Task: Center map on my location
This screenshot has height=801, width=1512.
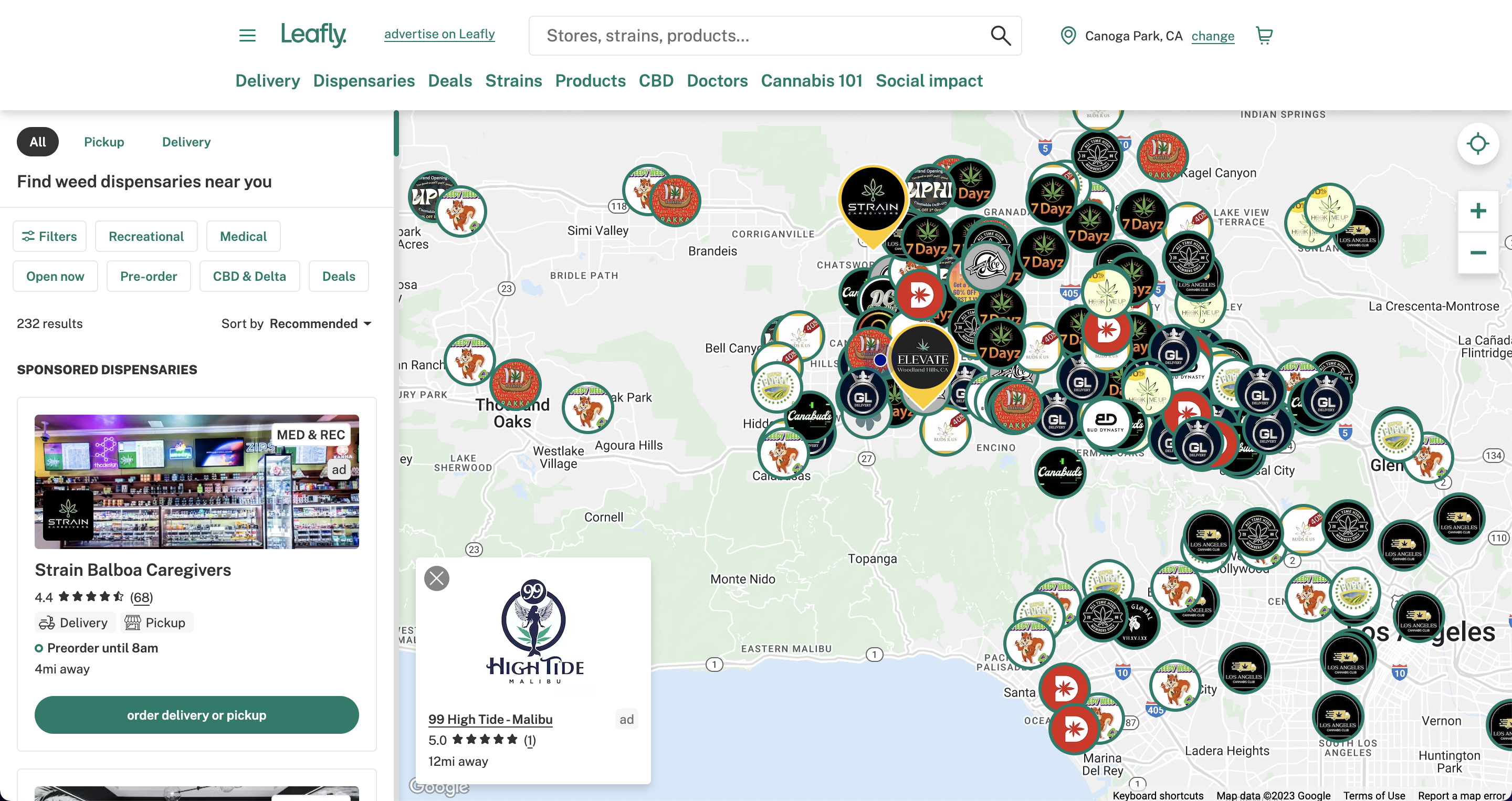Action: pyautogui.click(x=1477, y=144)
